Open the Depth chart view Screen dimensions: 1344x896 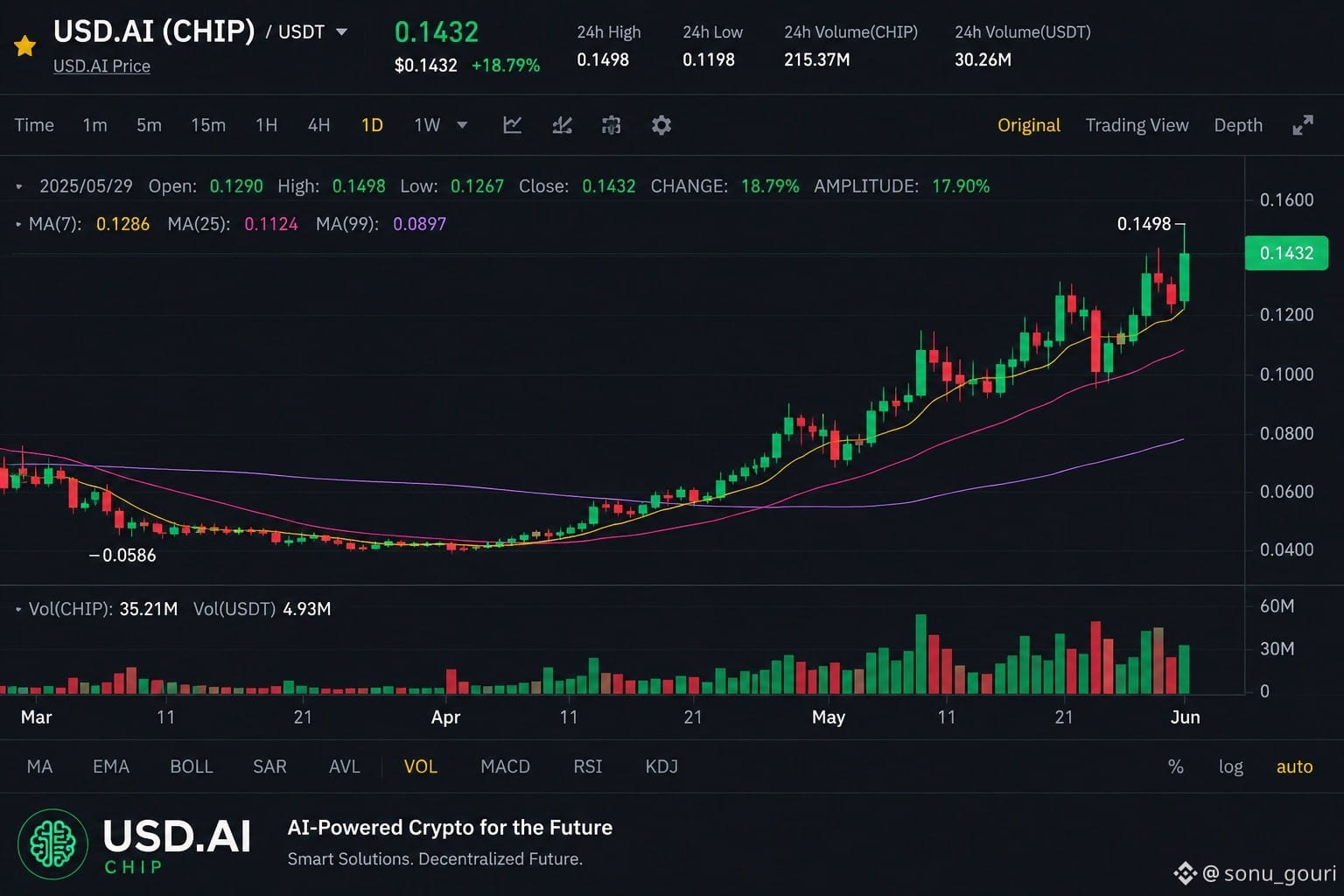point(1238,125)
